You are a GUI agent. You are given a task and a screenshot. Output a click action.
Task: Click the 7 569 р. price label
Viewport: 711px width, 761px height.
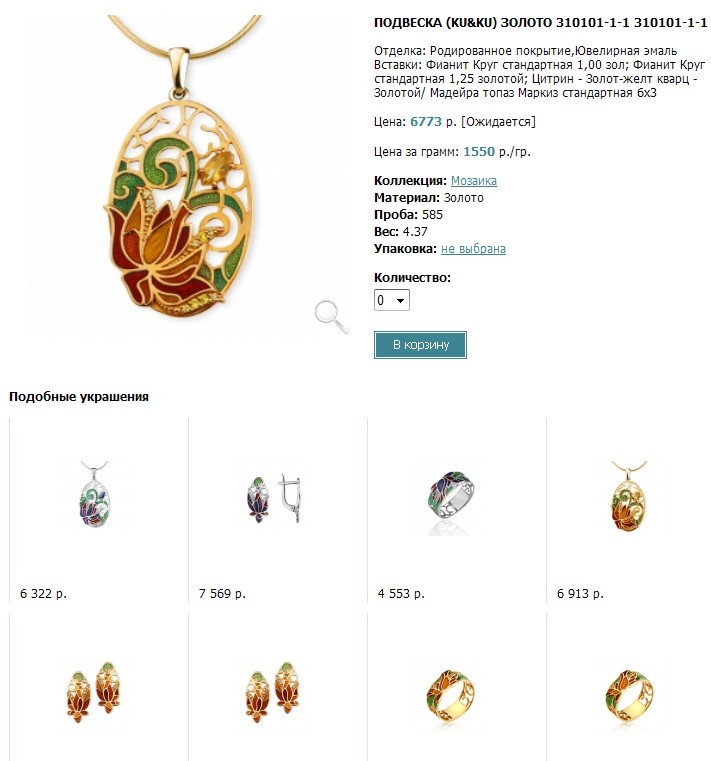222,594
